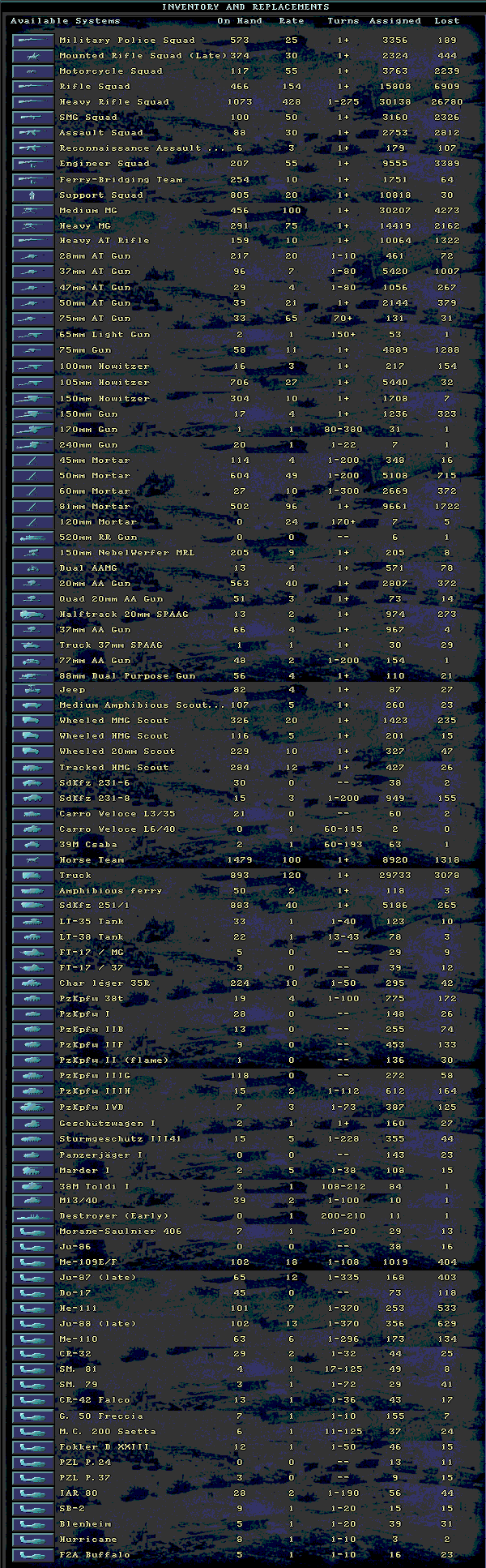Click the Heavy AT Rifle label

pos(104,240)
